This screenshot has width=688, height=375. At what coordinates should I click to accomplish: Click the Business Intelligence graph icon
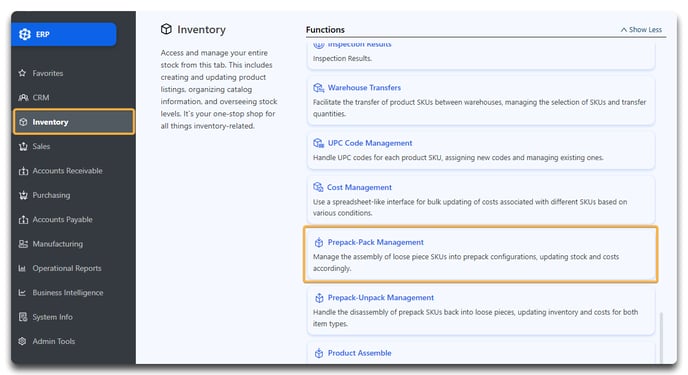(22, 293)
